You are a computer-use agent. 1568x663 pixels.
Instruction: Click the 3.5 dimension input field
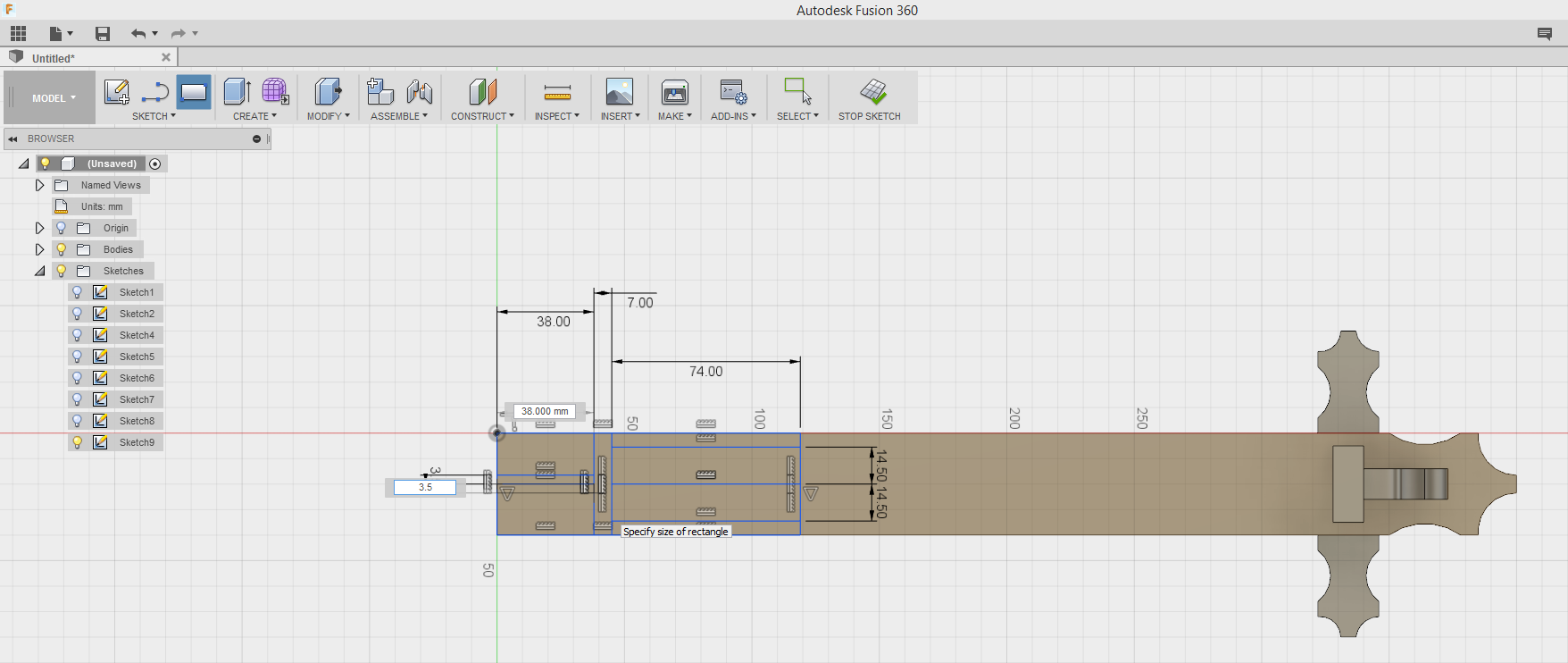pos(425,487)
